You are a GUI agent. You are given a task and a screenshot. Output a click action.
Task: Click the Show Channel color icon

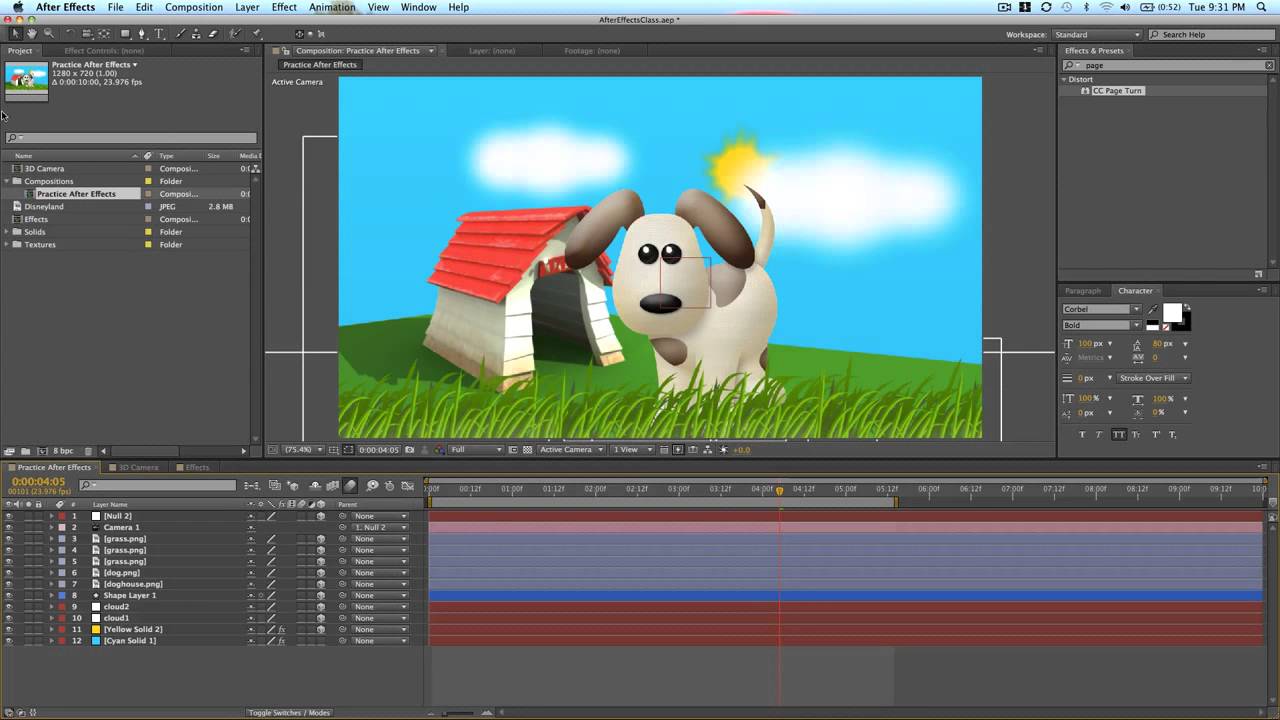pyautogui.click(x=440, y=450)
